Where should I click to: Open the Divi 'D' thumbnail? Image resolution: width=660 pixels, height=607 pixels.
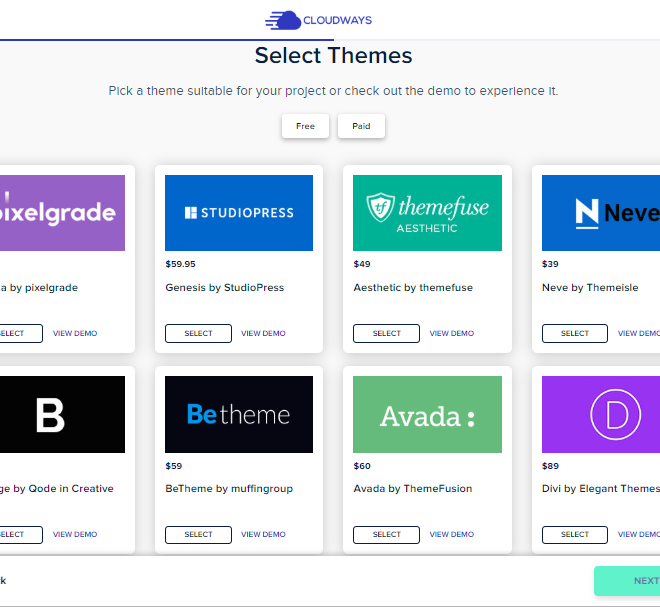click(x=601, y=415)
